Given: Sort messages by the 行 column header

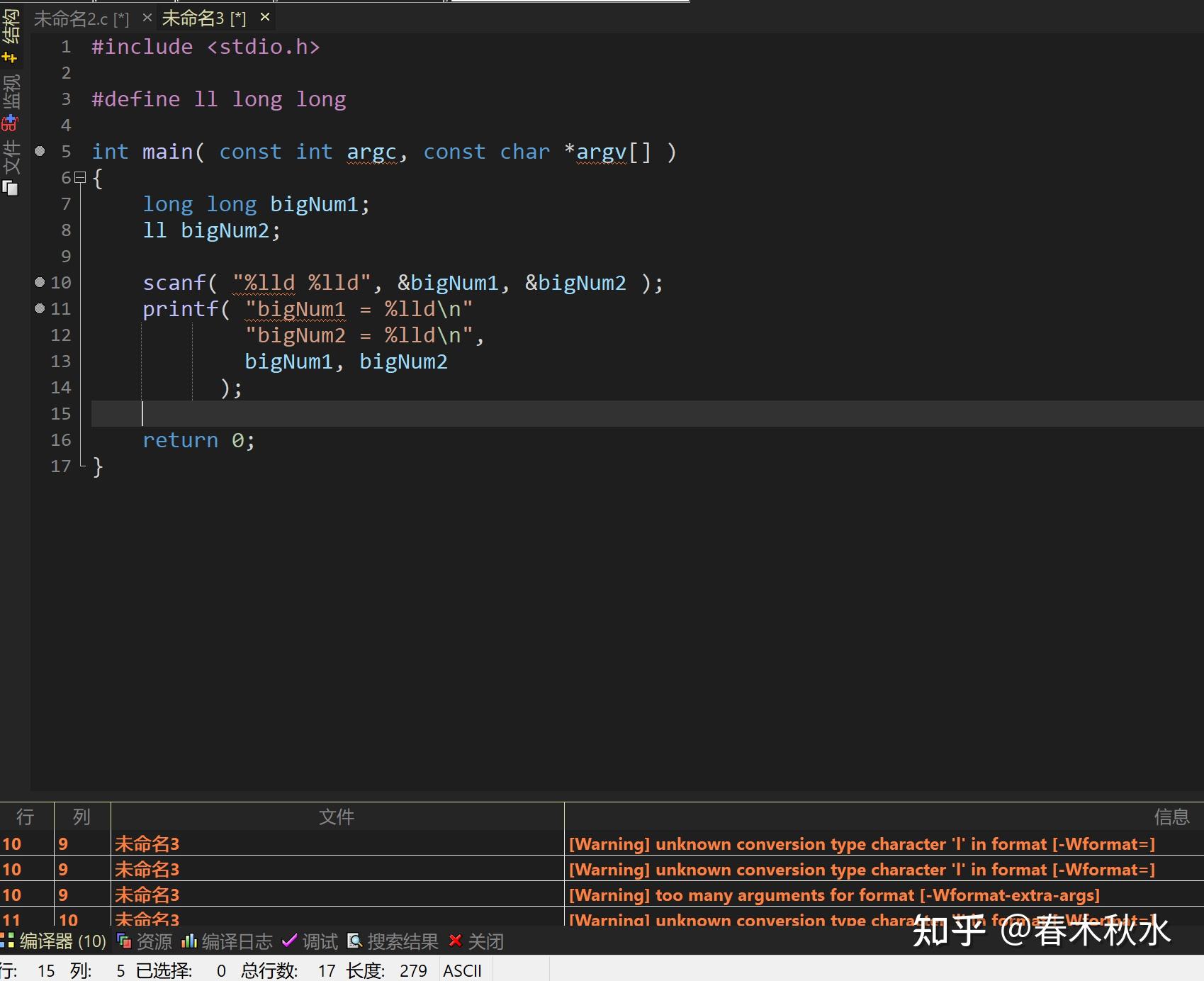Looking at the screenshot, I should click(x=26, y=817).
